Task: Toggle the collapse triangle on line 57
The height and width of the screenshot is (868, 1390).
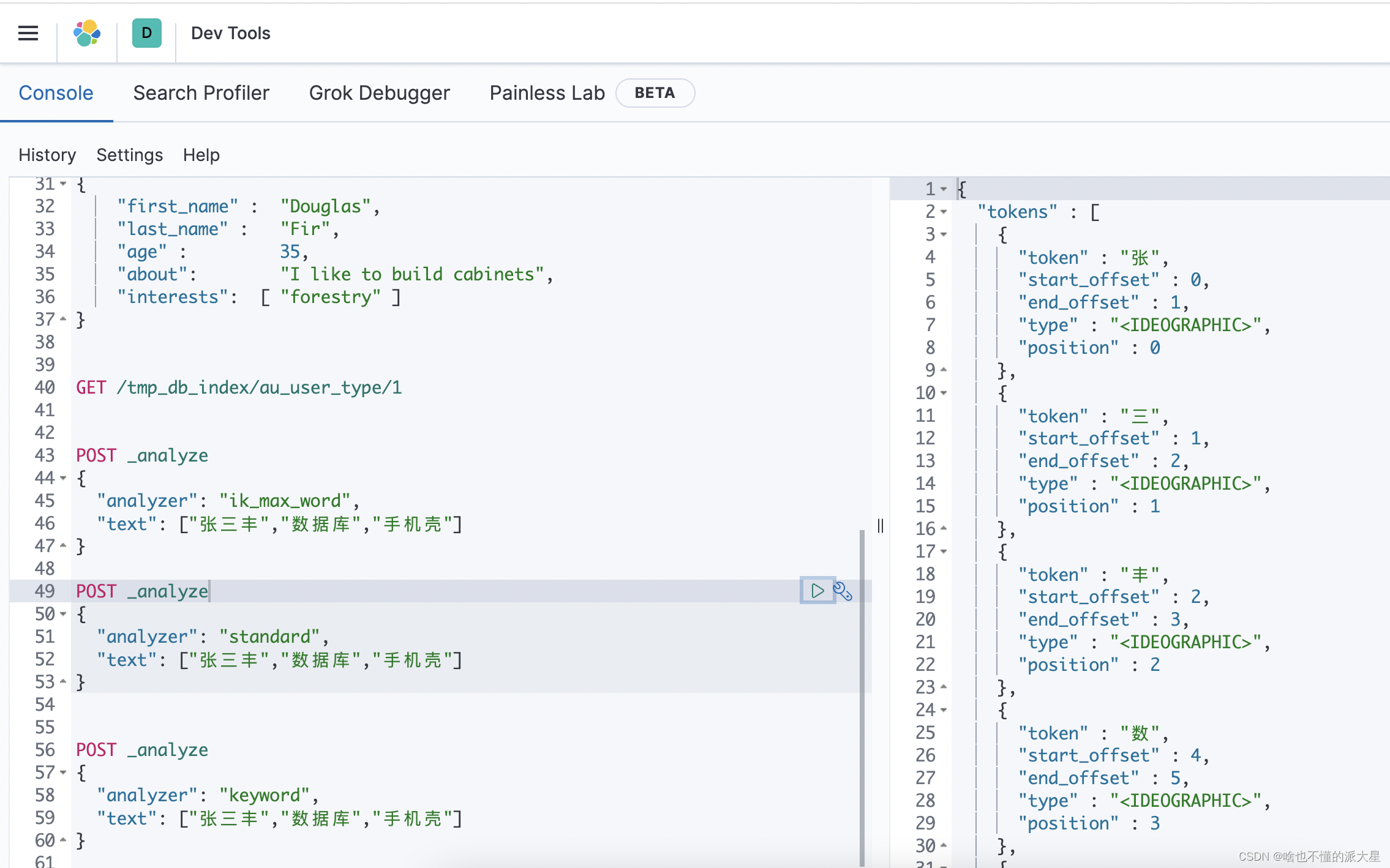Action: [x=64, y=772]
